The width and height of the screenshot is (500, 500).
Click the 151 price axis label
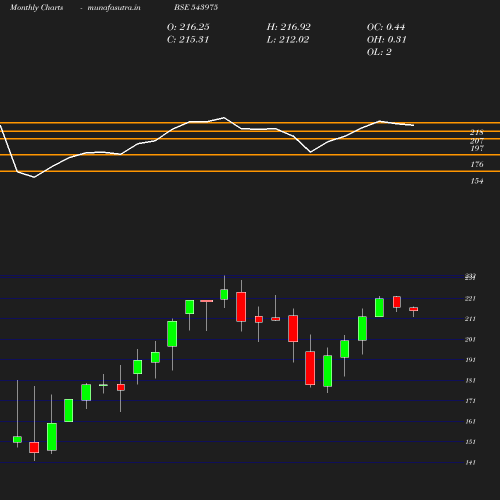pyautogui.click(x=470, y=442)
